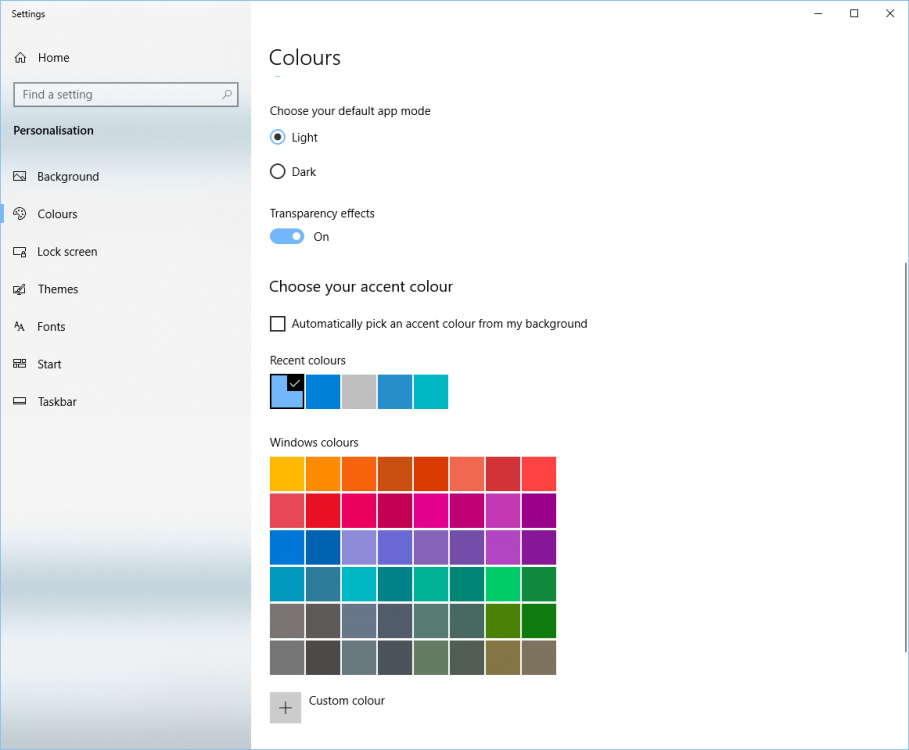This screenshot has height=750, width=909.
Task: Pick the grey recent colour swatch
Action: click(x=359, y=392)
